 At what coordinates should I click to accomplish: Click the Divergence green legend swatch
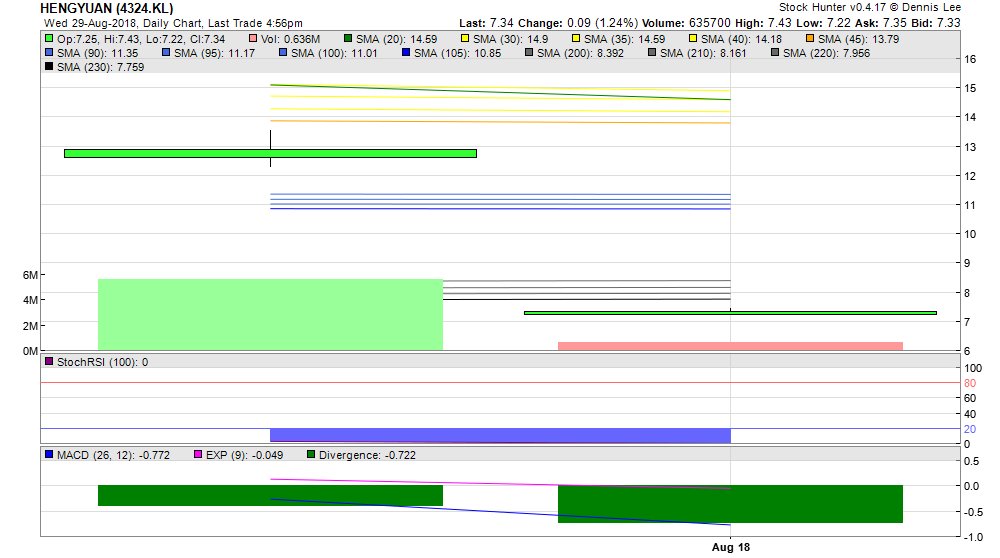(311, 455)
